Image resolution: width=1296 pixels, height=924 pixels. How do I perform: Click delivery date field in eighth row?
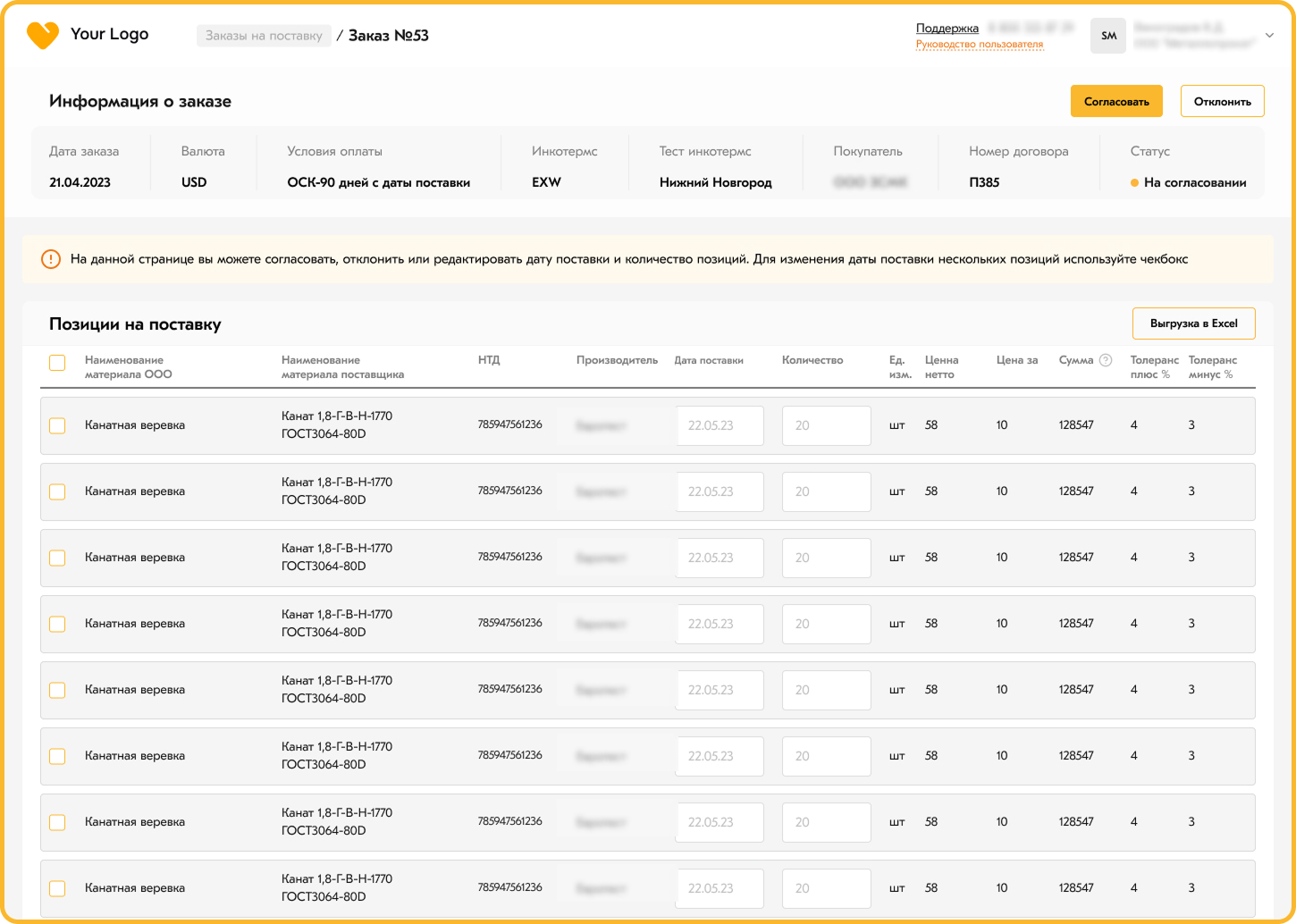[720, 888]
